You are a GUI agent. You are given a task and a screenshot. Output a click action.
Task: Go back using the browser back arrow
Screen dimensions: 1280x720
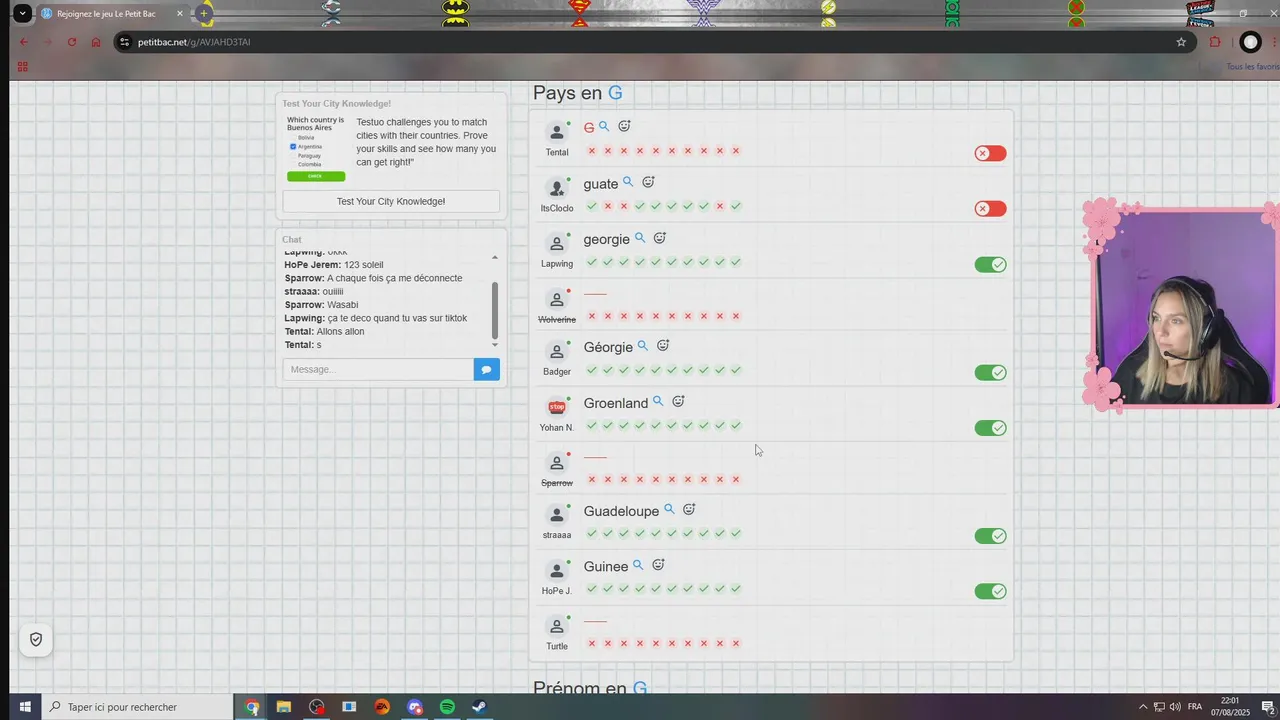(24, 42)
